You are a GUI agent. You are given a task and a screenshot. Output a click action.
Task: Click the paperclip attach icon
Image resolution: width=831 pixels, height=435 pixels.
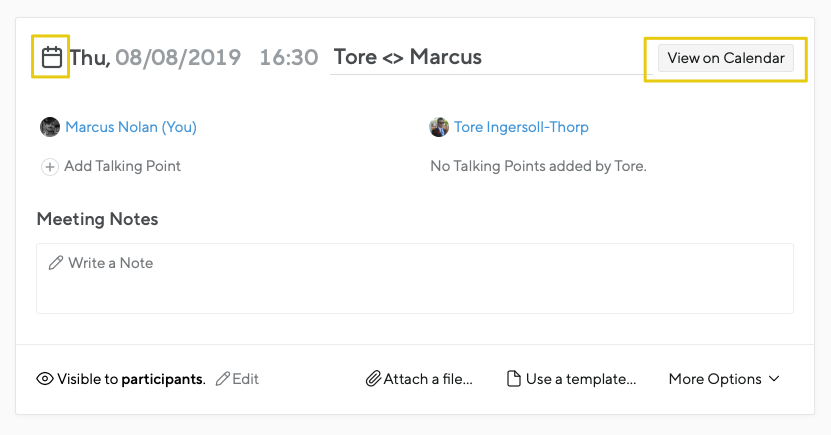(373, 379)
